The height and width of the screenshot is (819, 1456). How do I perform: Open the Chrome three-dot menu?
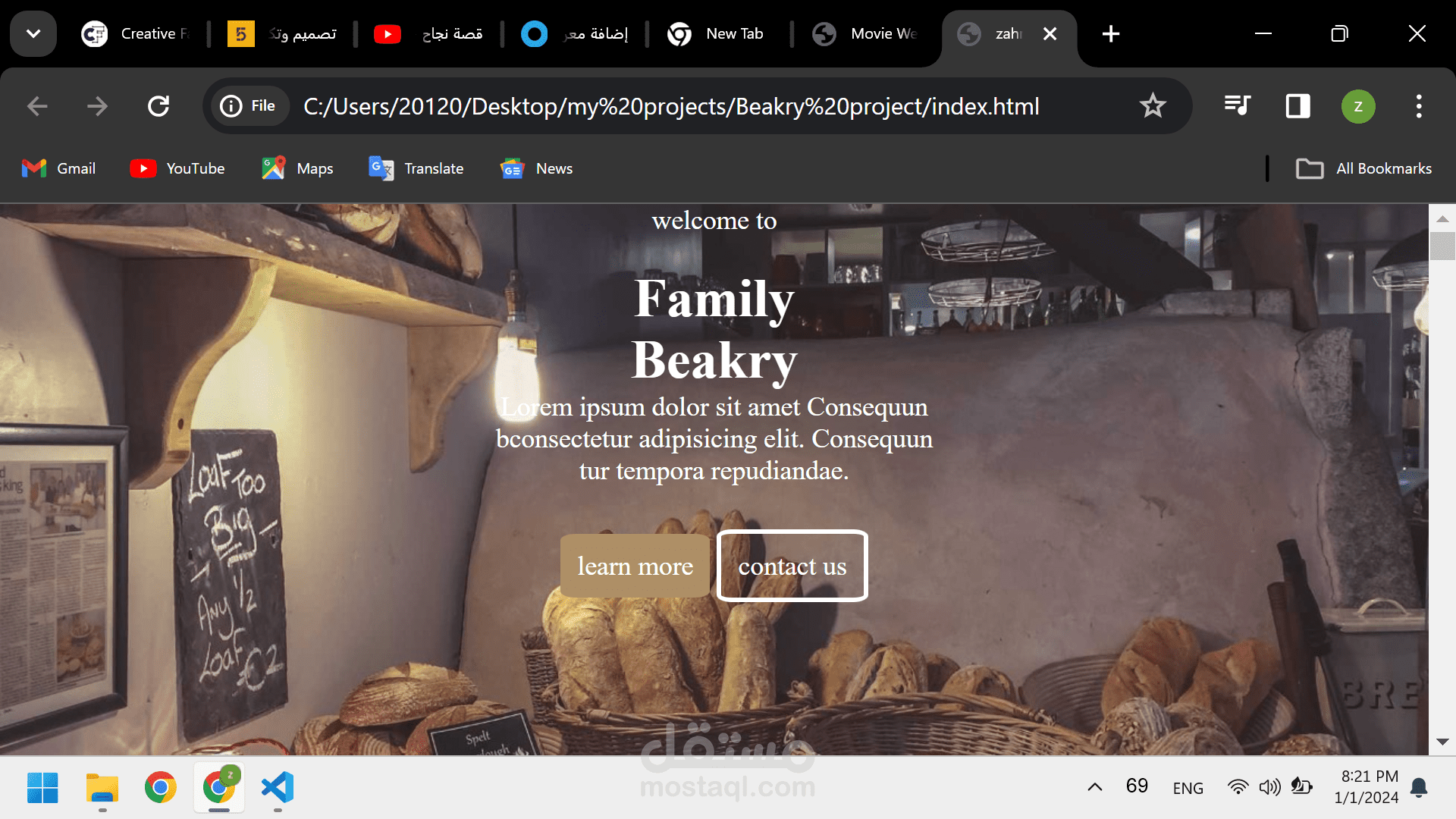pyautogui.click(x=1418, y=106)
